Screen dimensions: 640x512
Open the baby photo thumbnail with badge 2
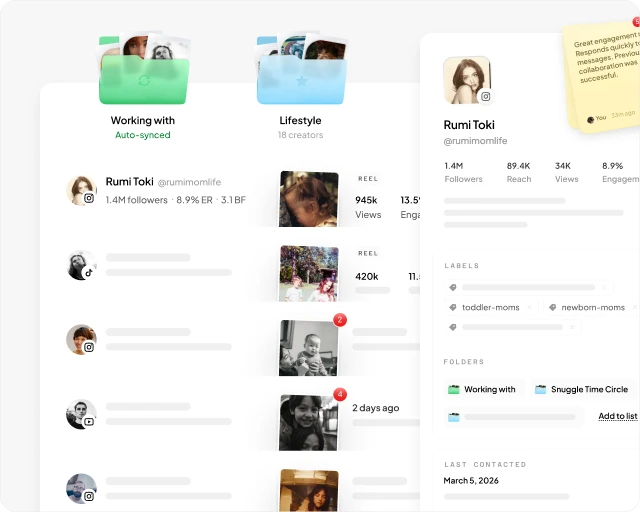[309, 348]
